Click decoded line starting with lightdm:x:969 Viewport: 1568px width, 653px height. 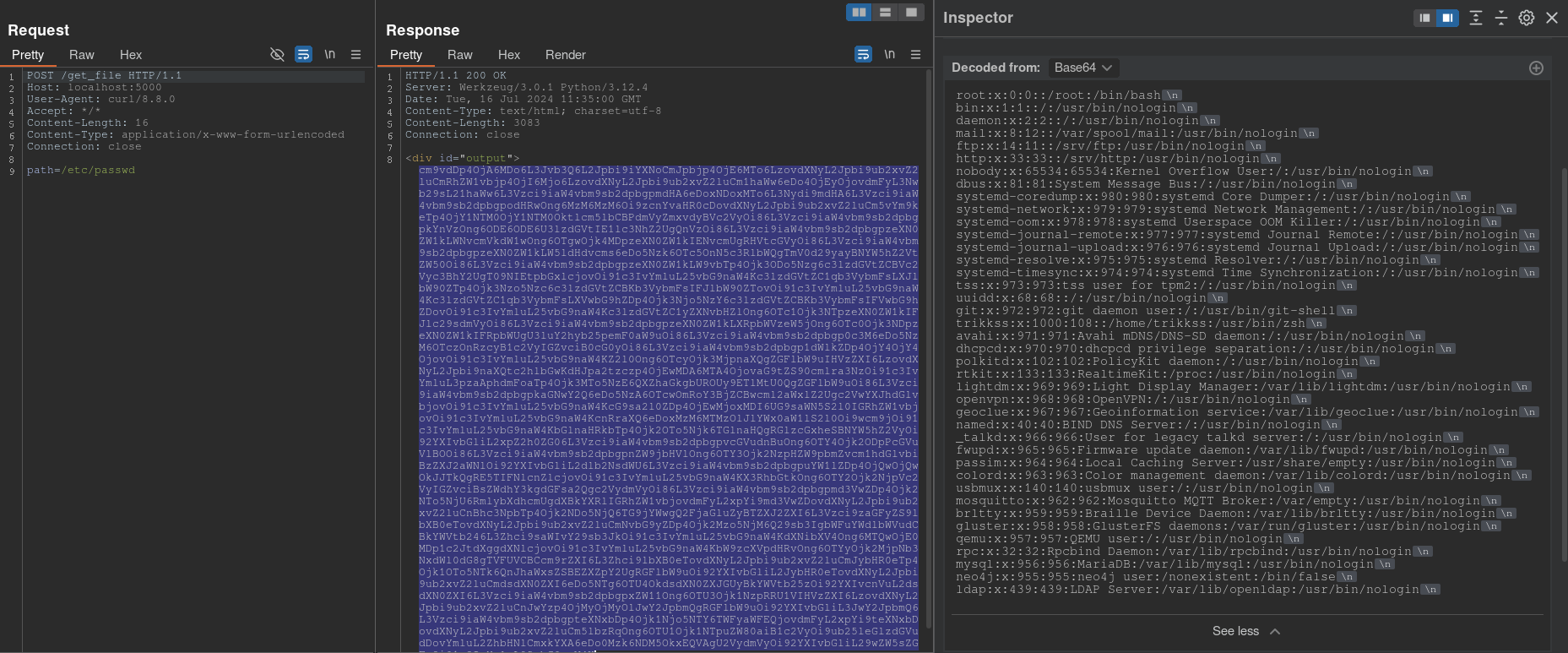pyautogui.click(x=1243, y=387)
